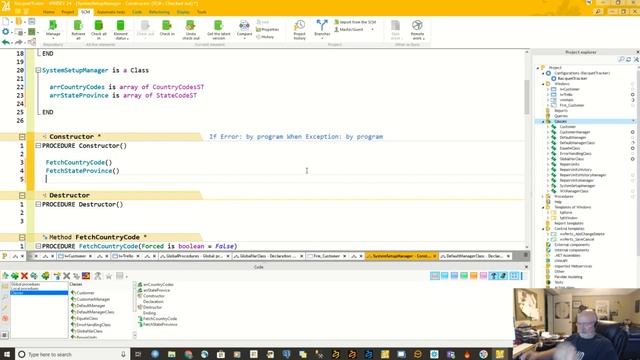Viewport: 640px width, 360px height.
Task: Click the Windows taskbar search box
Action: coord(73,354)
